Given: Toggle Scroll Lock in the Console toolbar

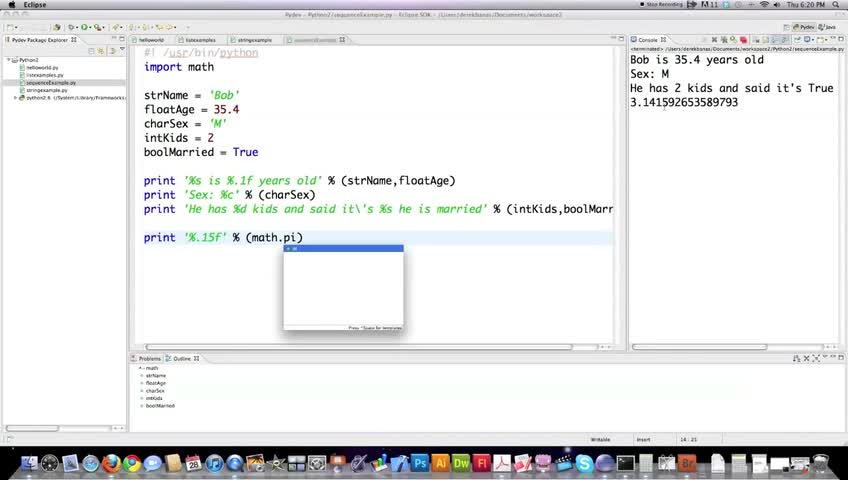Looking at the screenshot, I should (x=766, y=40).
